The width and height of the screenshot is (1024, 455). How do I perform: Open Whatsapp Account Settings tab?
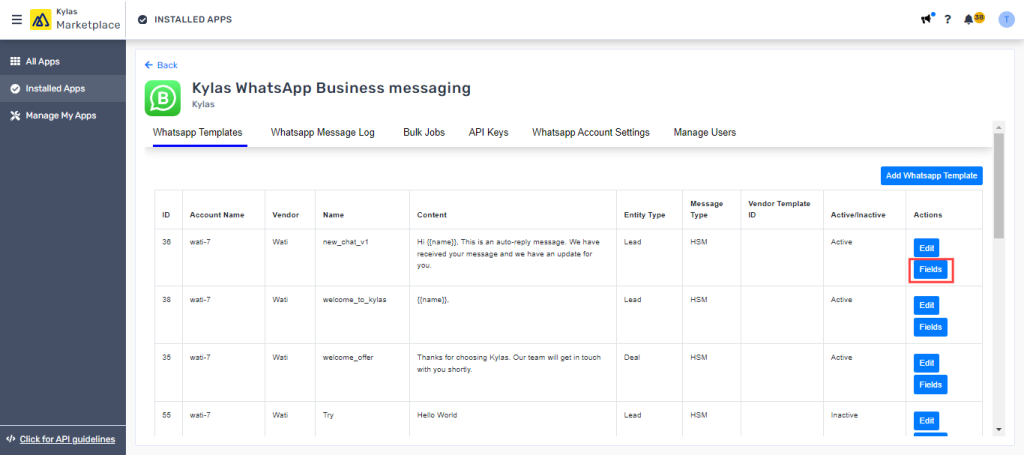click(x=591, y=133)
